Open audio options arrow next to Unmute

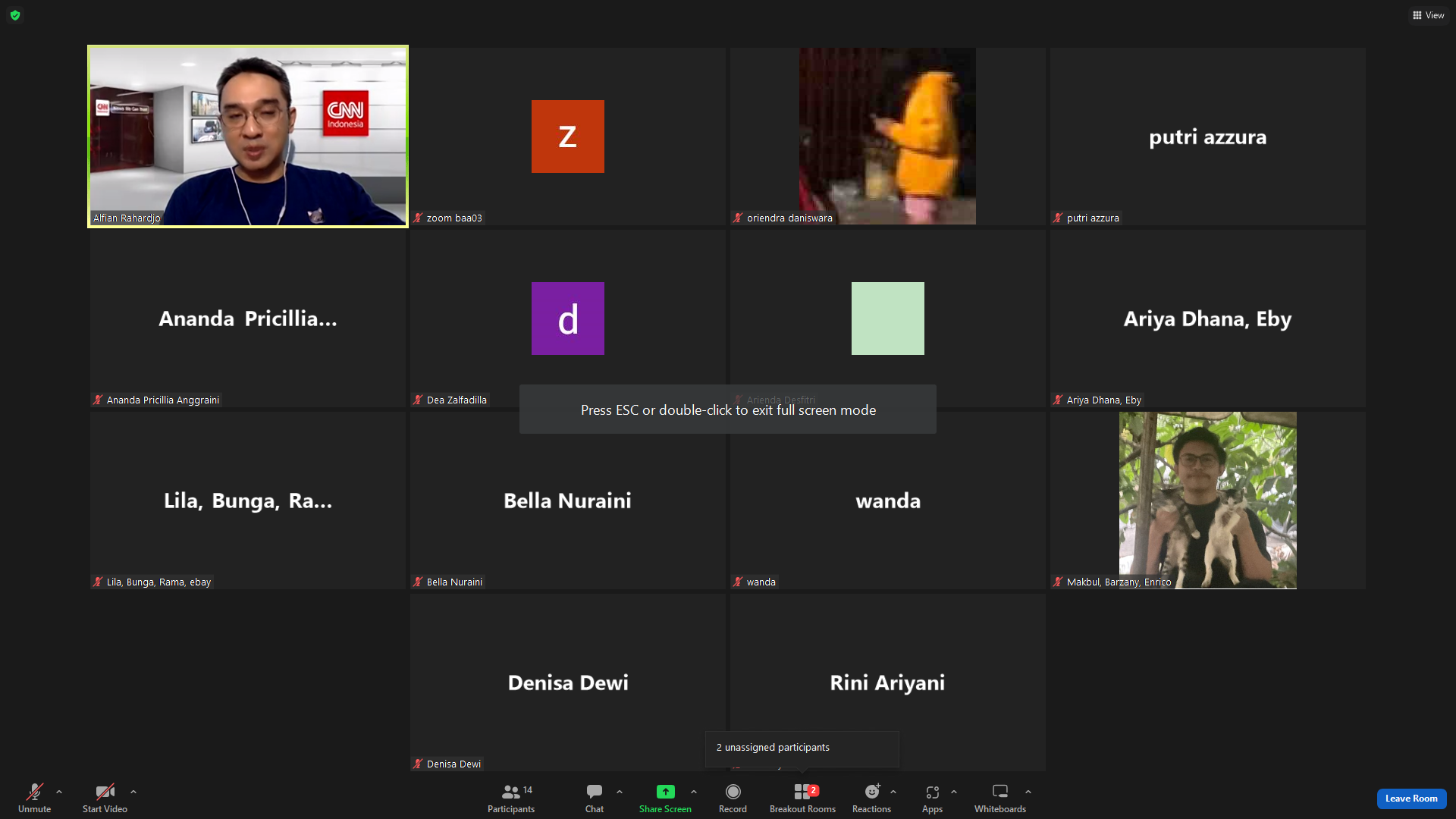(59, 792)
